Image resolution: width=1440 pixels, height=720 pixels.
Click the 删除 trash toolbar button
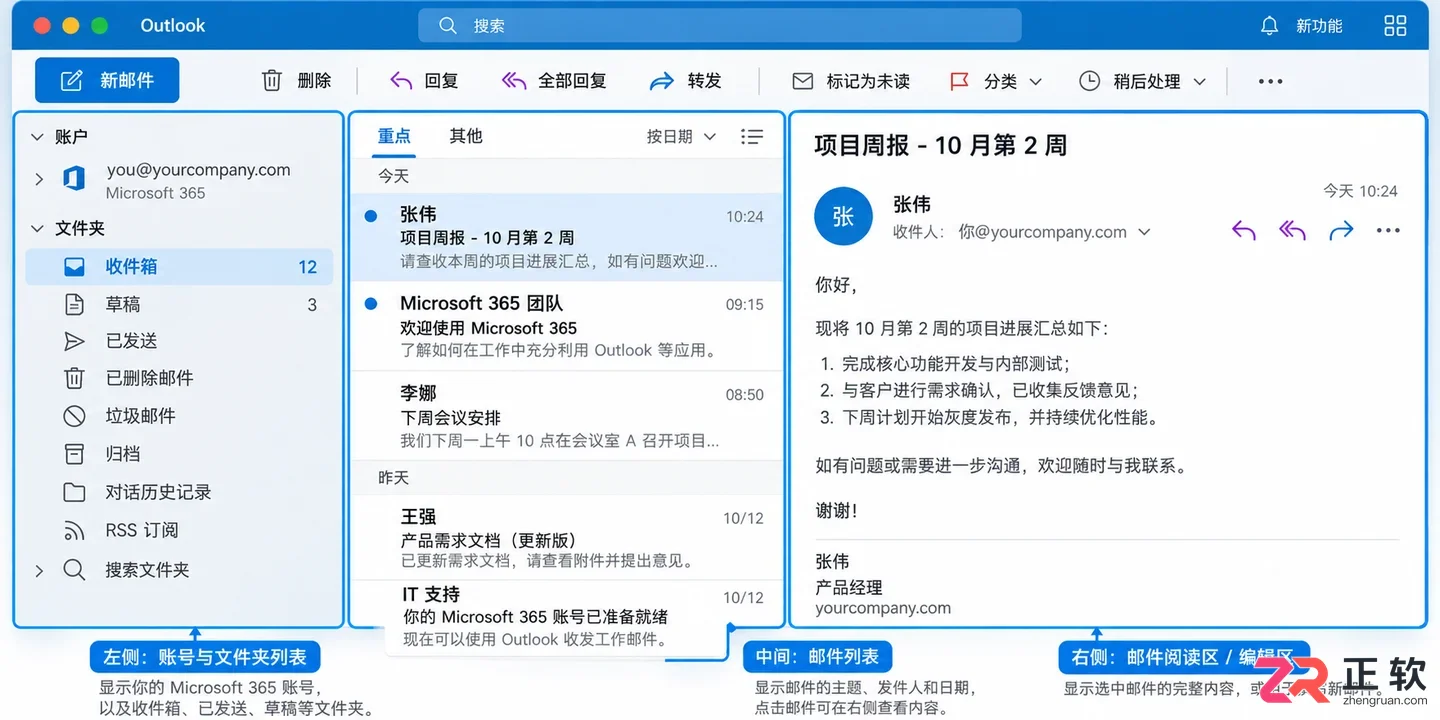(x=296, y=81)
